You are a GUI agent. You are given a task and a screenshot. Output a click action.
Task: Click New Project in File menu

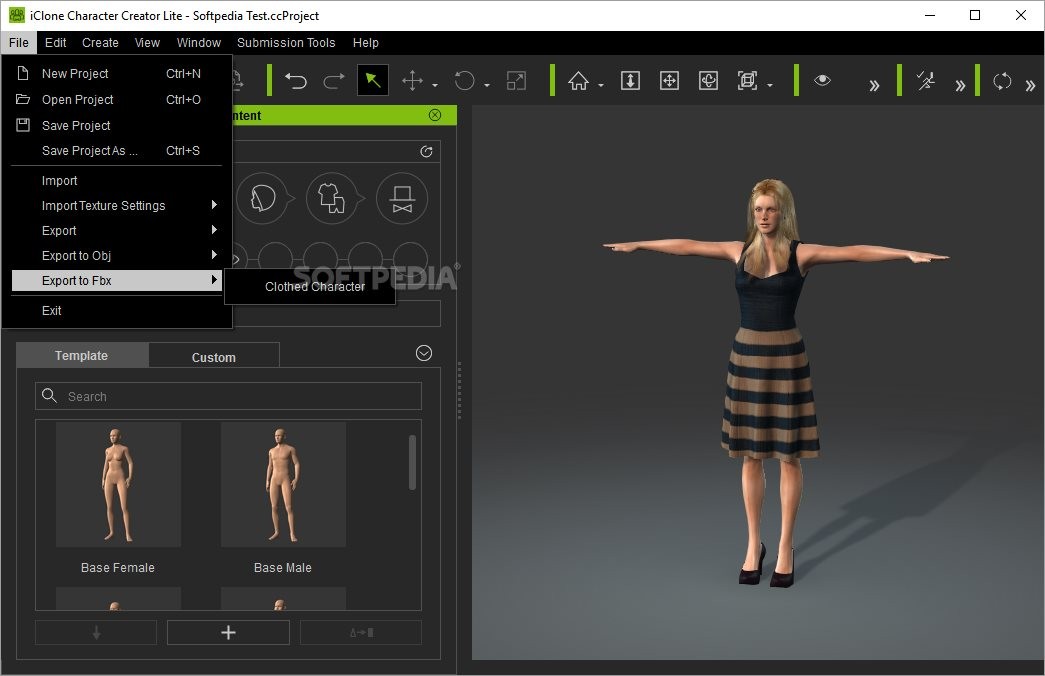(x=117, y=73)
